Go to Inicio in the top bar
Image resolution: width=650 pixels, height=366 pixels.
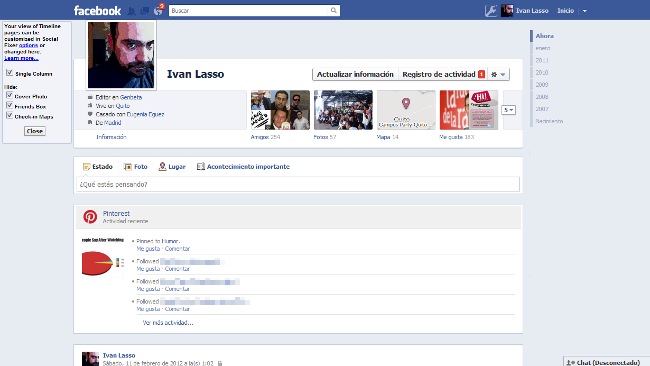point(565,11)
